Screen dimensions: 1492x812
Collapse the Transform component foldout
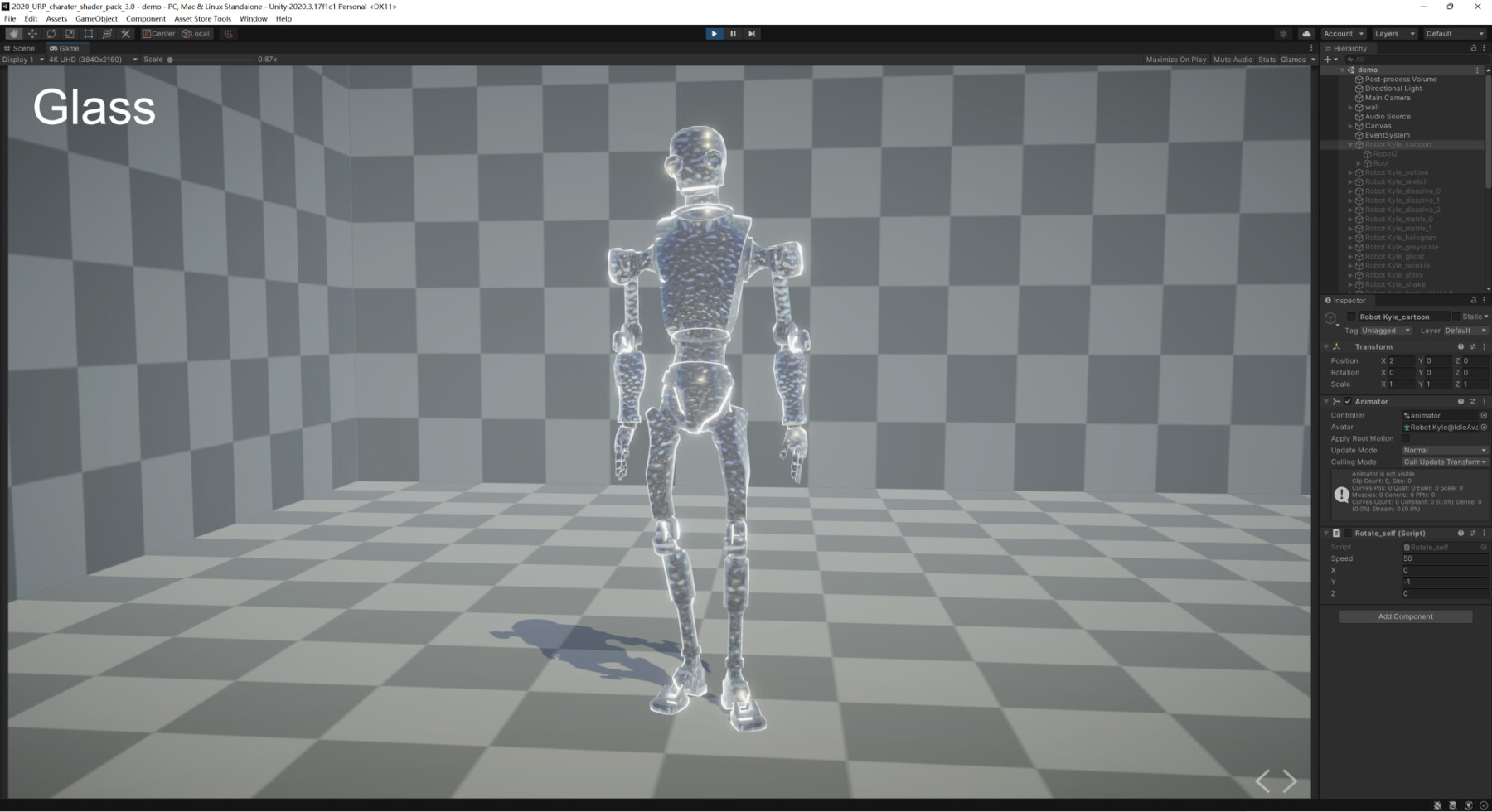pyautogui.click(x=1326, y=346)
